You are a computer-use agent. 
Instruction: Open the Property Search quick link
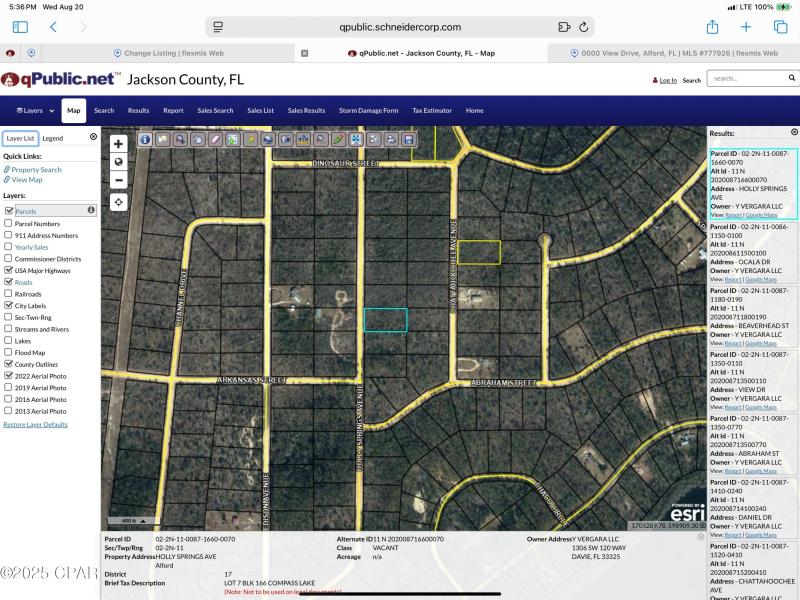click(36, 169)
